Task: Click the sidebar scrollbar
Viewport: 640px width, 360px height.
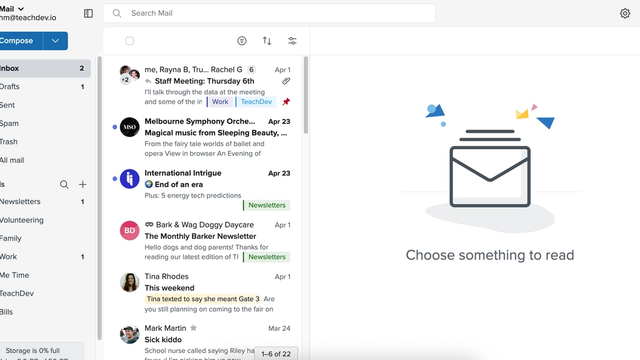Action: [99, 198]
